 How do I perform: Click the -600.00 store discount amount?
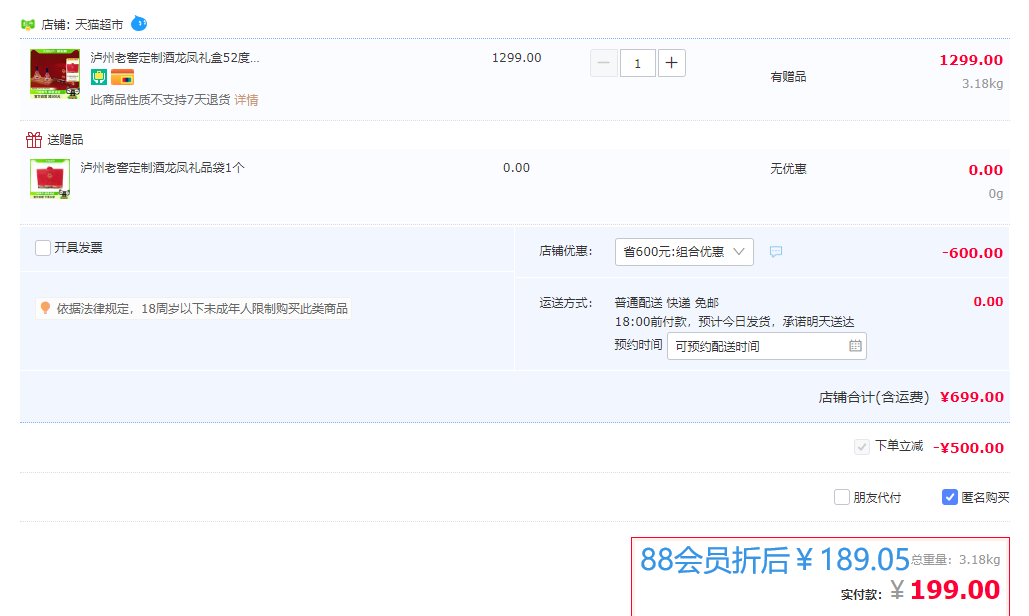(972, 253)
